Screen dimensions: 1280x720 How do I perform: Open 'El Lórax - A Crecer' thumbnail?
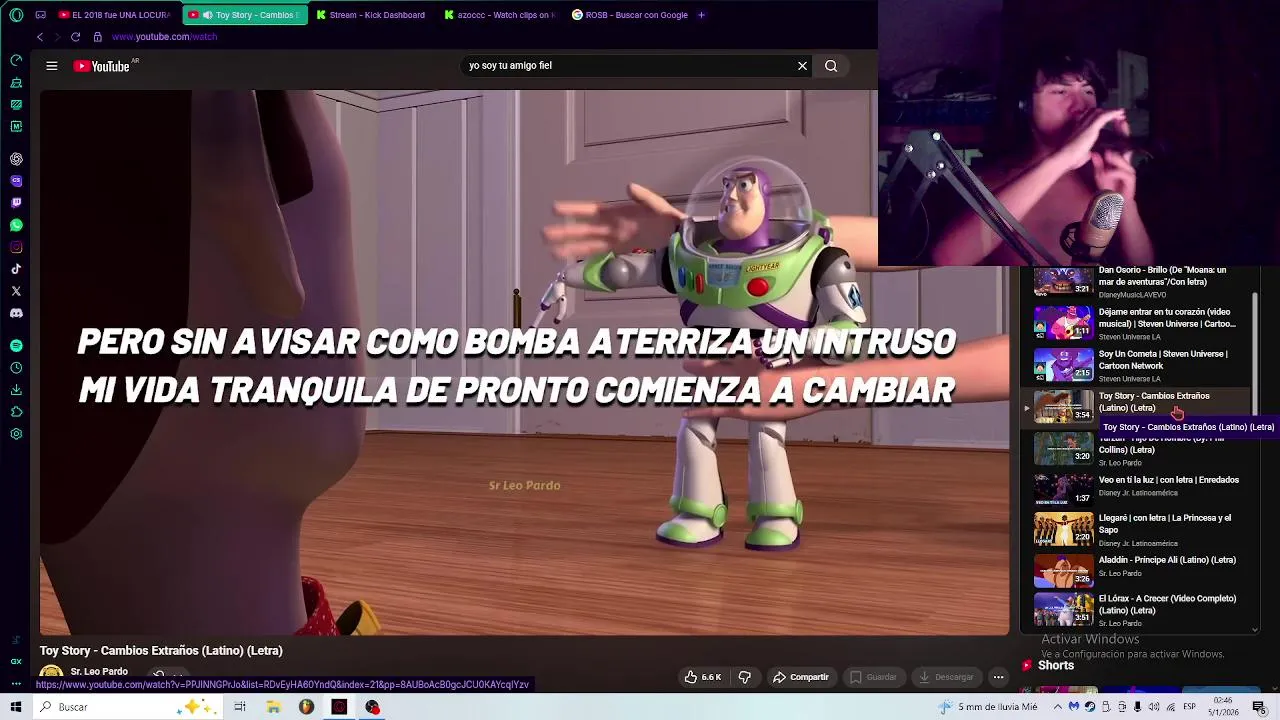pyautogui.click(x=1063, y=609)
